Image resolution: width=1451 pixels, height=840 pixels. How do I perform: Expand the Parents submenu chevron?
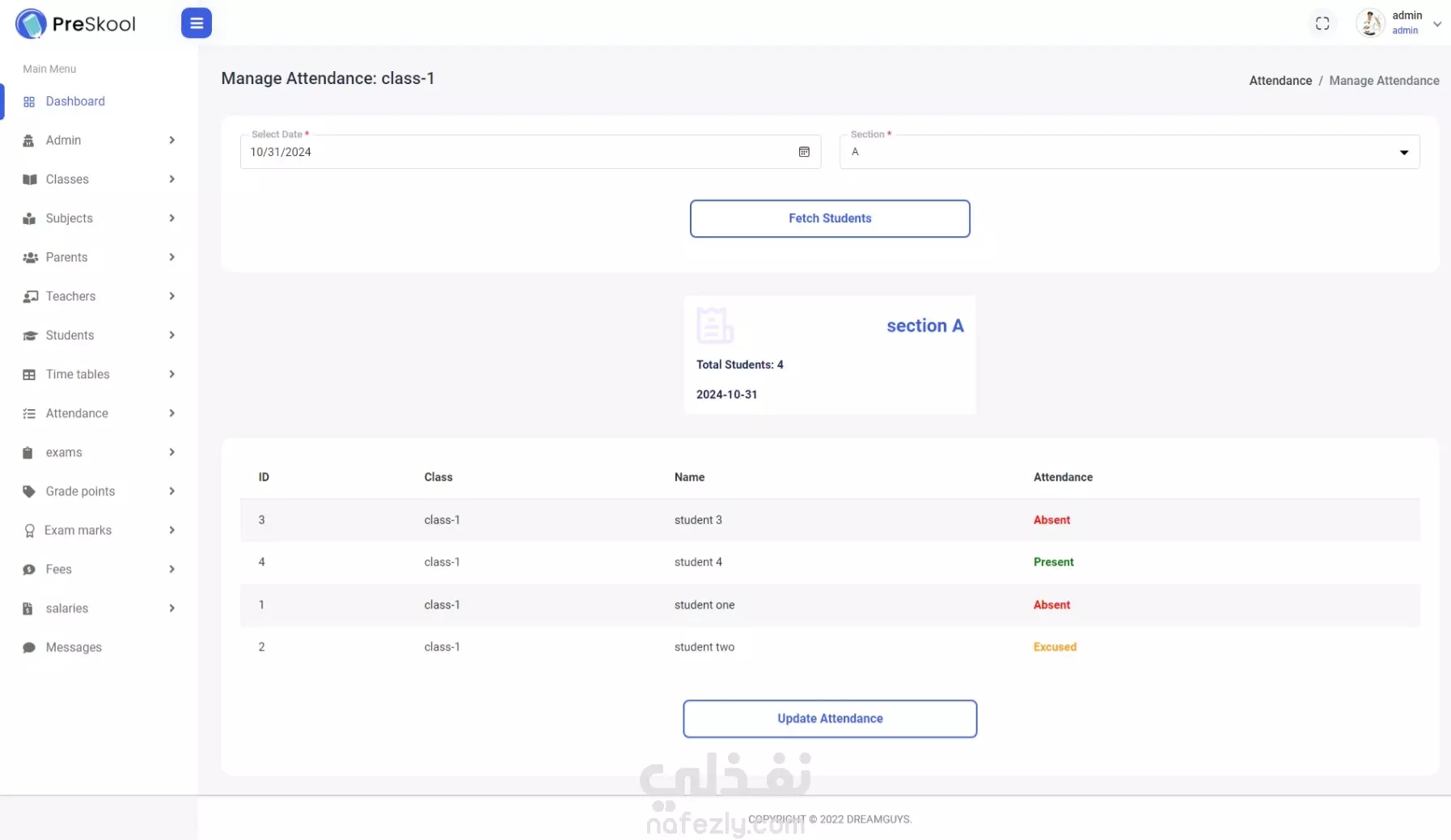pos(171,257)
